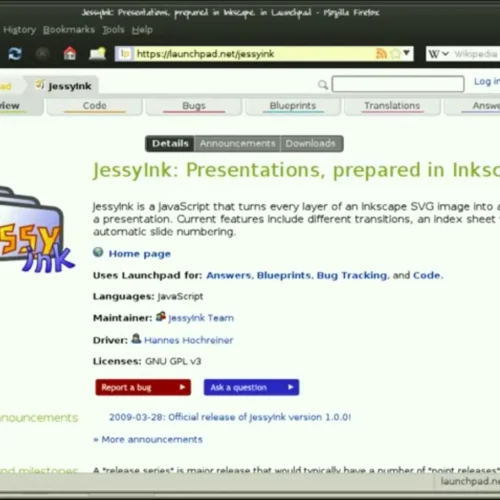Click the Log in link
Screen dimensions: 500x500
click(x=487, y=81)
